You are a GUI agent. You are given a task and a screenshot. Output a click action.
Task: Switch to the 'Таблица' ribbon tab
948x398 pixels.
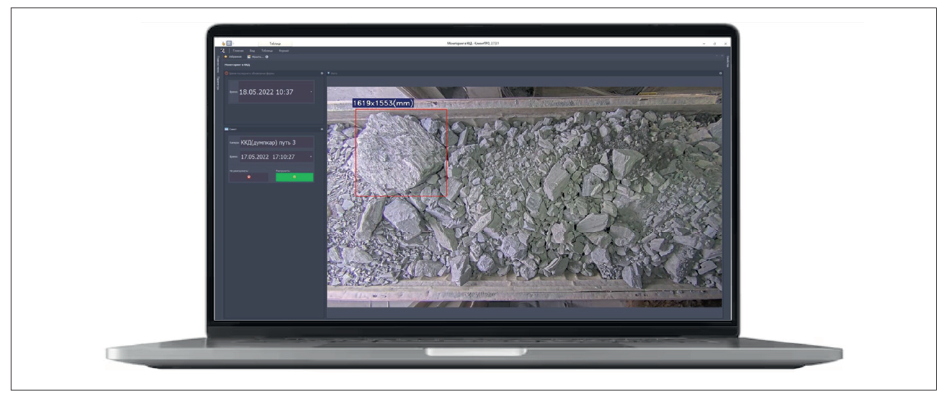[x=267, y=51]
